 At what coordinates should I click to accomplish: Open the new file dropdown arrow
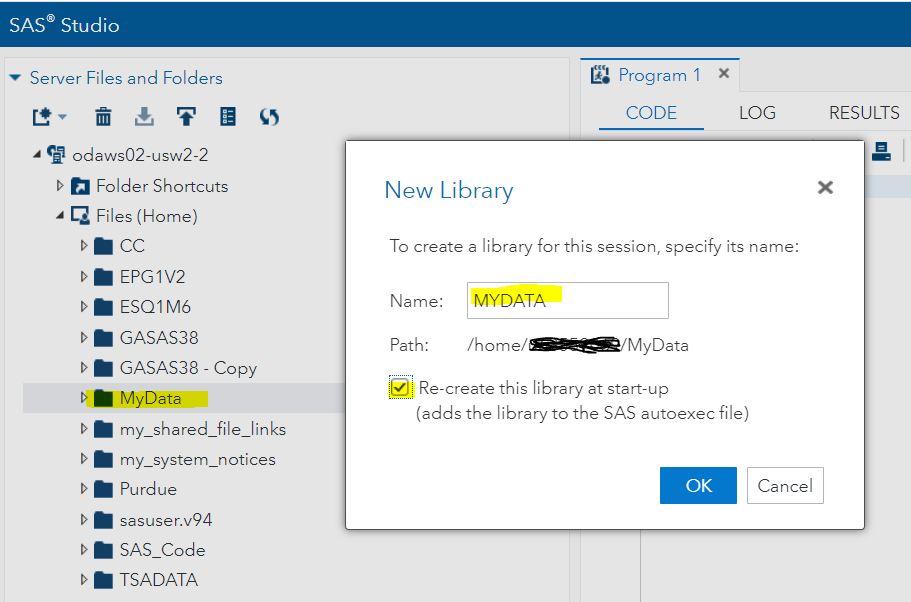(x=60, y=117)
